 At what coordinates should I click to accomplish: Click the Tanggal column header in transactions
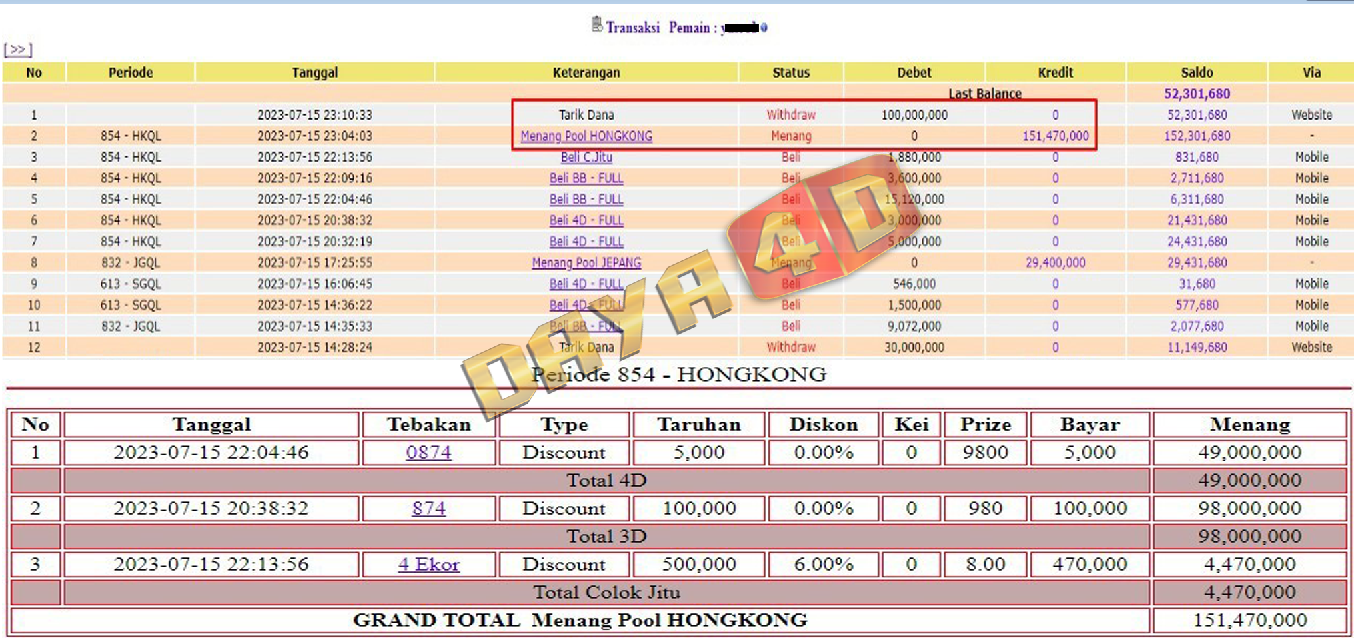click(314, 72)
